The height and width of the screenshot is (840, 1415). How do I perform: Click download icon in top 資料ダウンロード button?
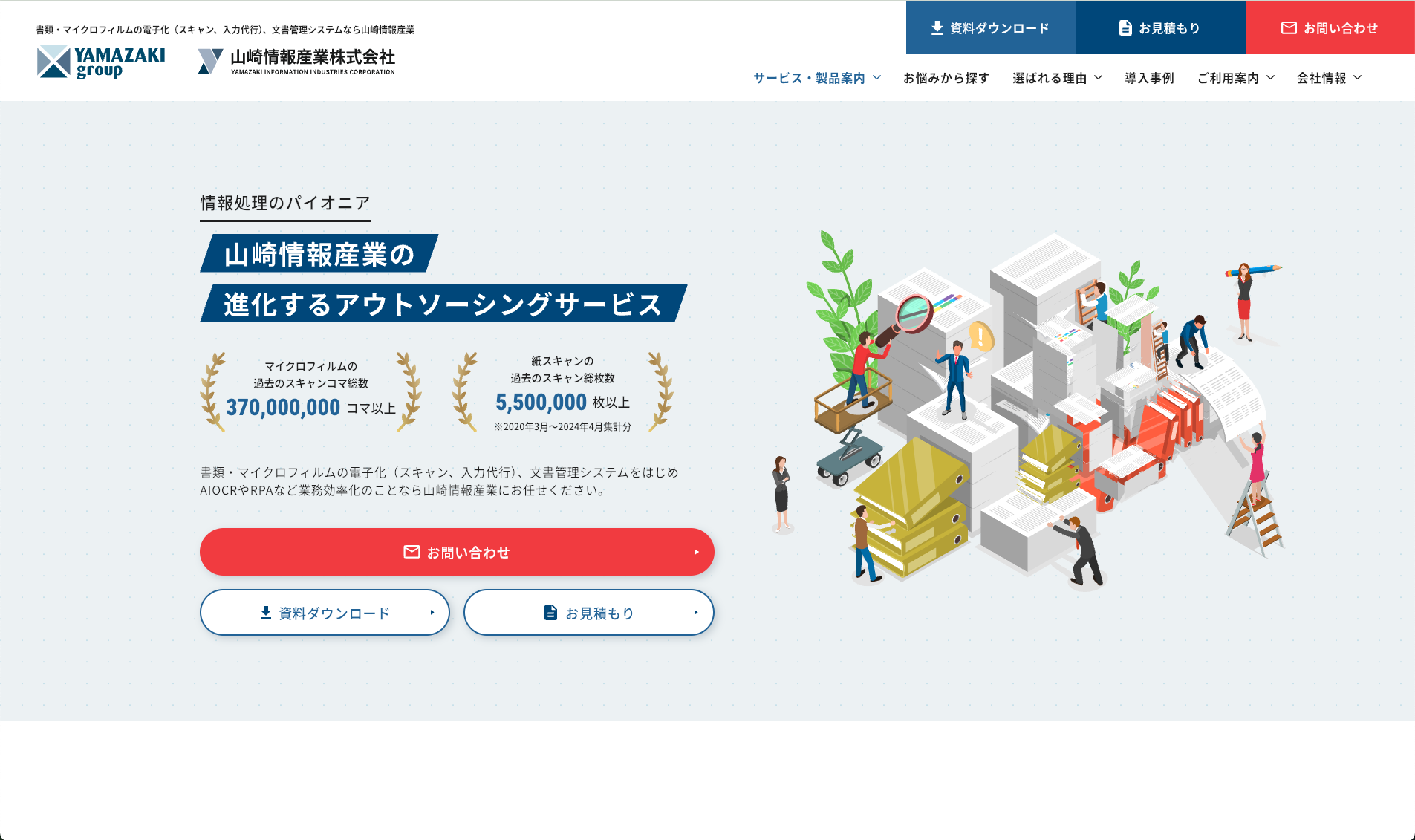pyautogui.click(x=937, y=28)
